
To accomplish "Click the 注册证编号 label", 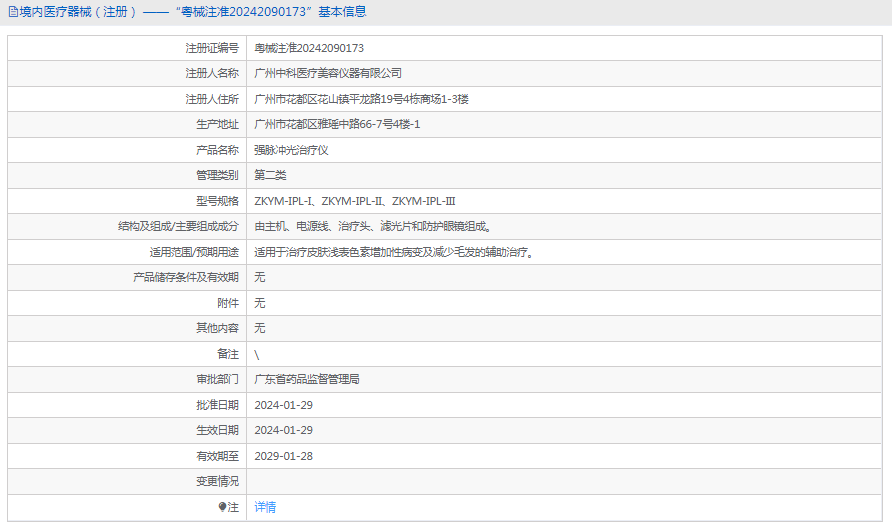I will (212, 48).
